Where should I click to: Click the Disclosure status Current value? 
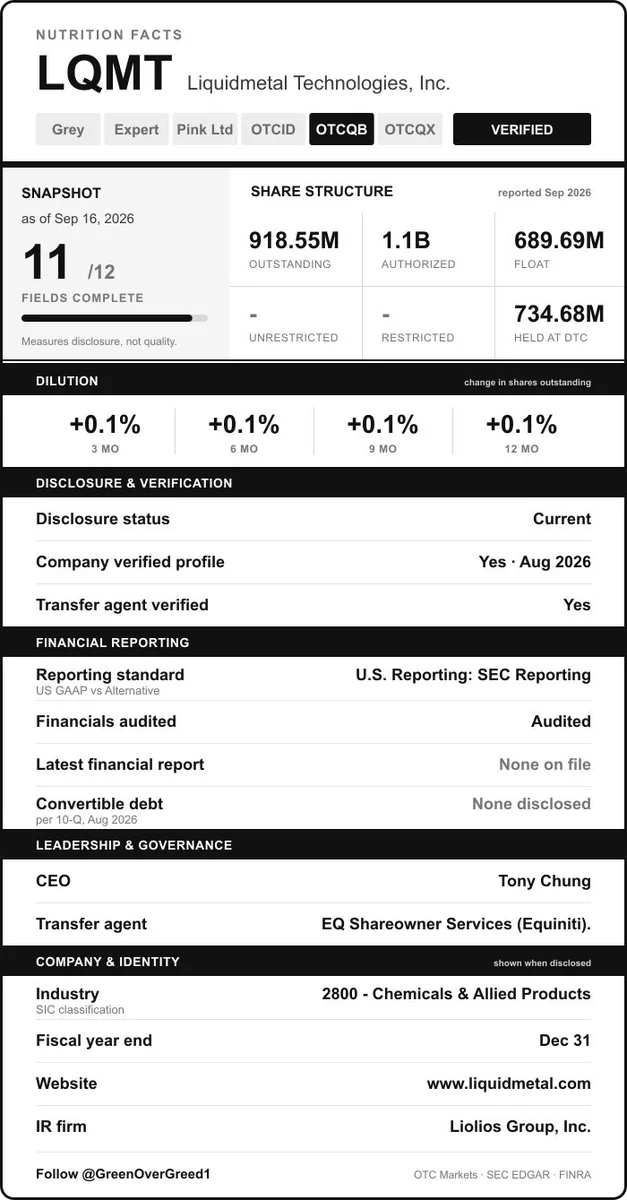point(562,519)
